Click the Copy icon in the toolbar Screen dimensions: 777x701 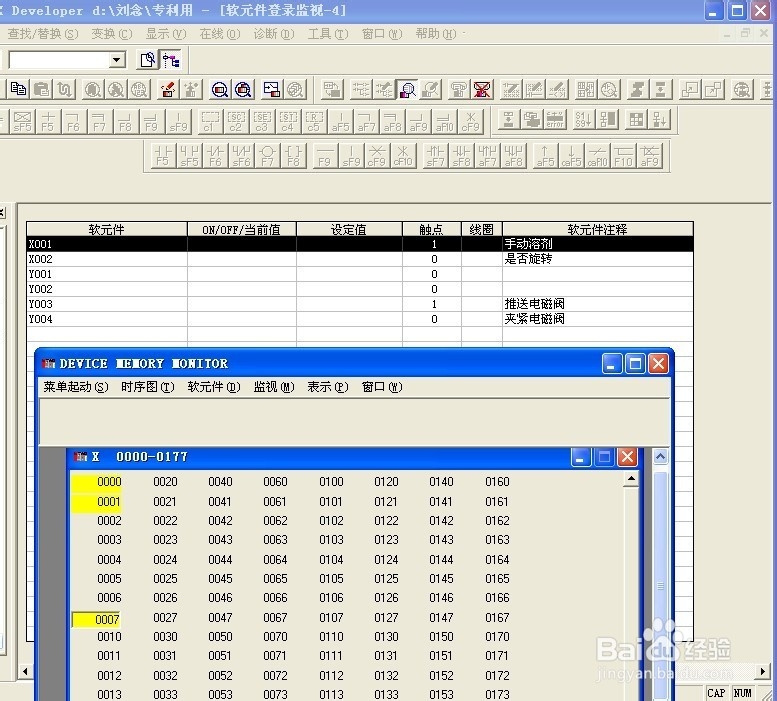coord(18,89)
